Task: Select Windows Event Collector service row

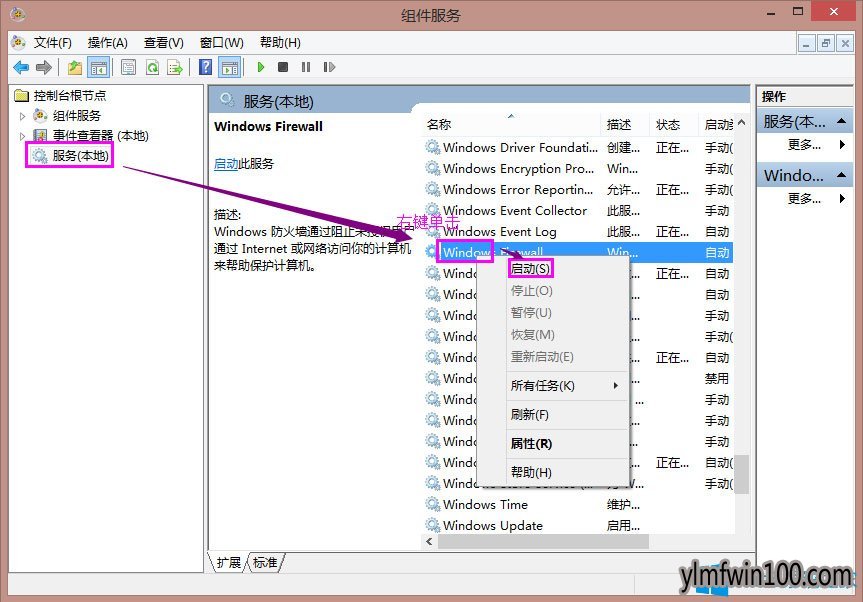Action: coord(578,210)
